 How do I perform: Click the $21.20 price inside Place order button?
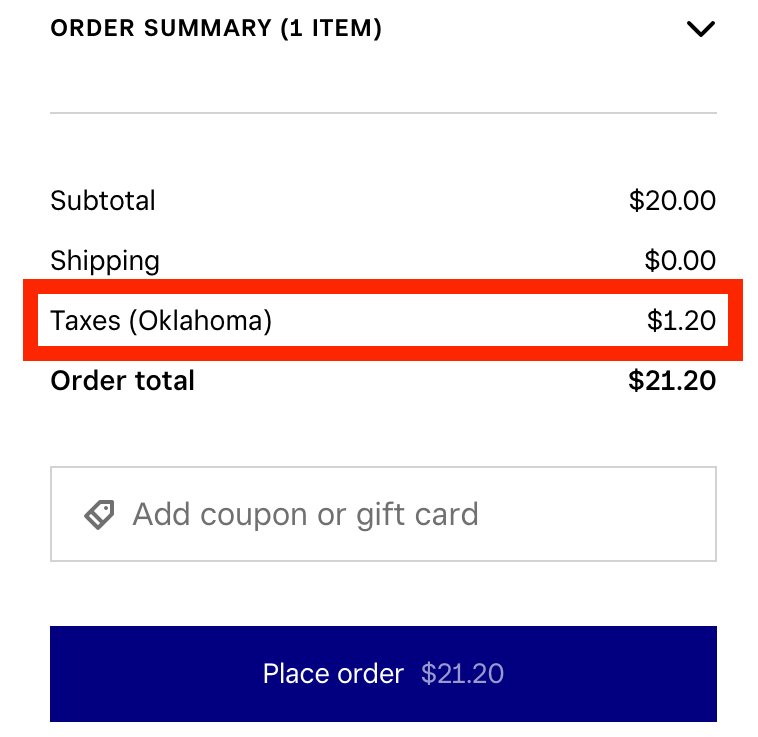click(x=462, y=674)
